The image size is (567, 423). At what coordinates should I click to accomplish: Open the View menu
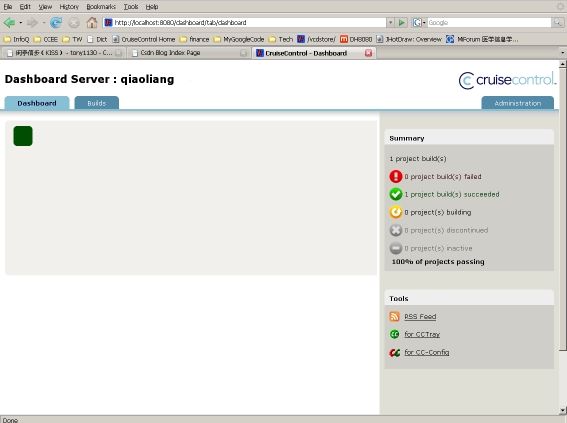pos(45,7)
